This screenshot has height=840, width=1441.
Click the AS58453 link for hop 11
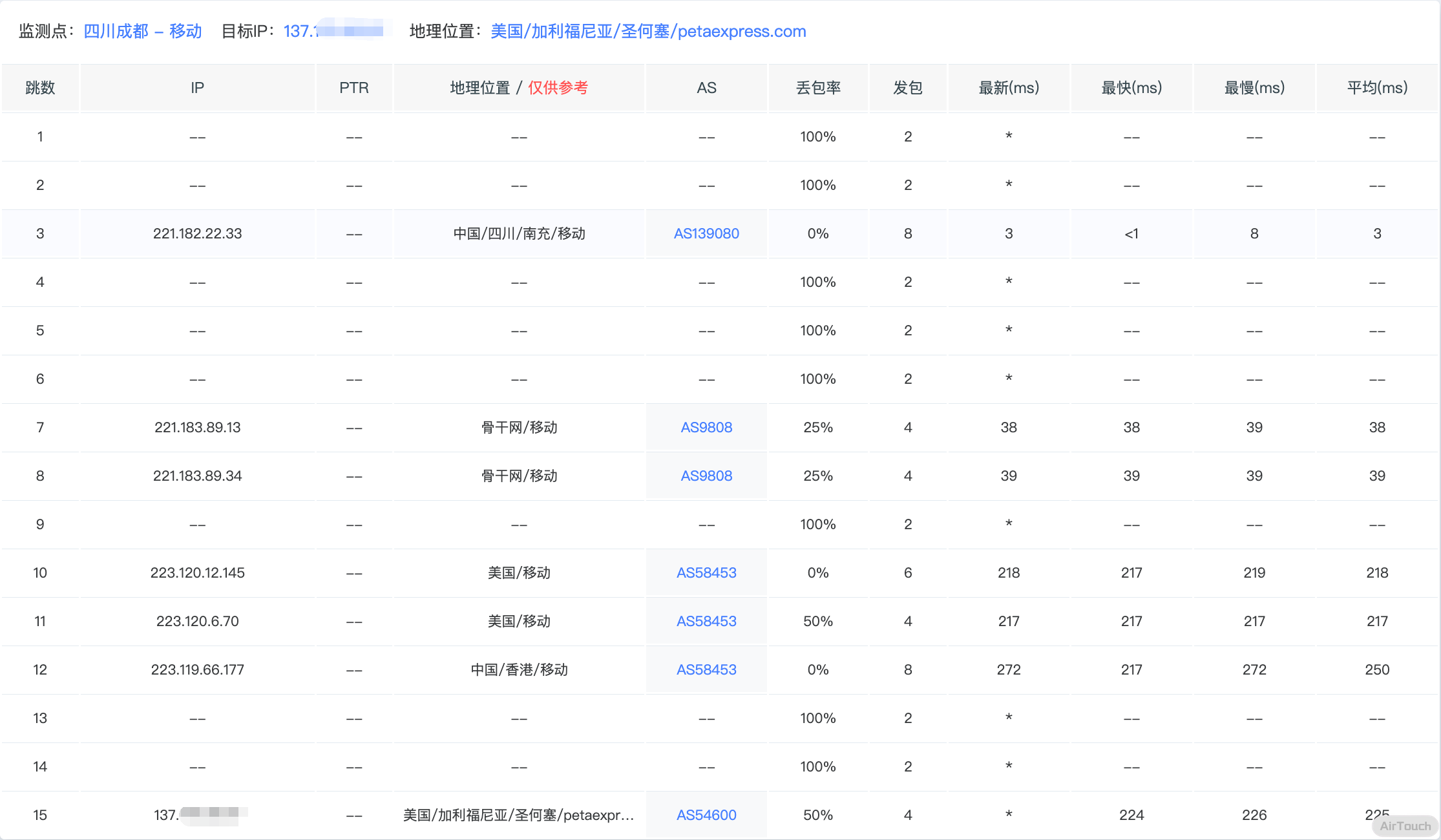click(706, 622)
